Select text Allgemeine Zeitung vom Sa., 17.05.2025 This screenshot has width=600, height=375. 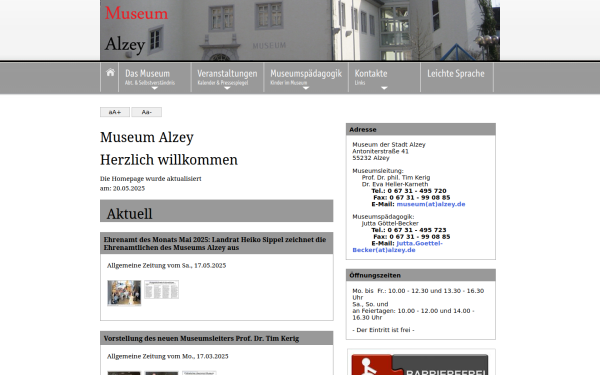(x=166, y=266)
